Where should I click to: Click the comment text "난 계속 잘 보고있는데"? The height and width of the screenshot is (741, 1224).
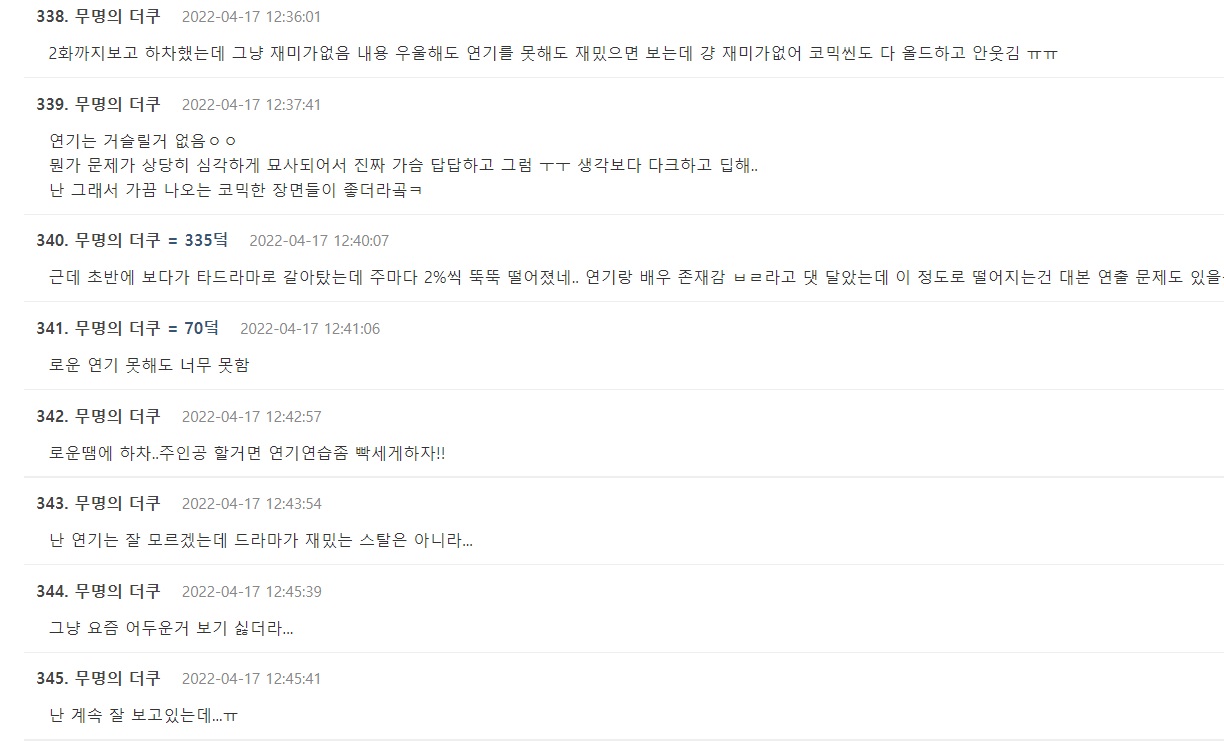click(143, 716)
